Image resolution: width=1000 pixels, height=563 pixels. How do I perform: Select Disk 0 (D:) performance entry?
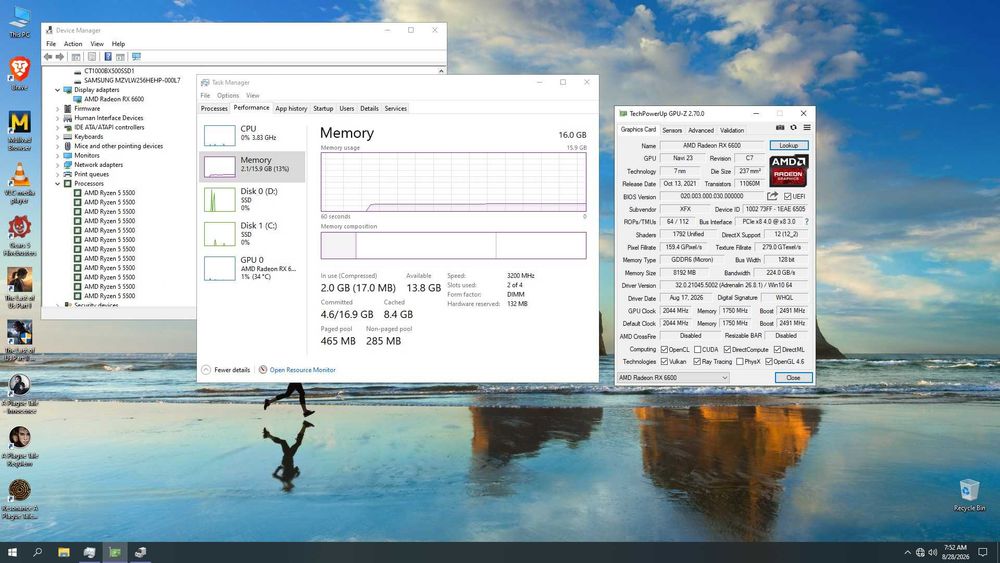(252, 199)
